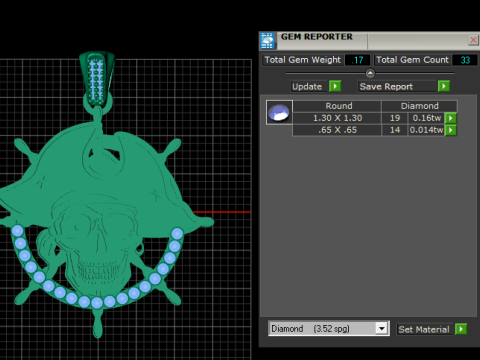Click the count cell showing 19

point(395,118)
